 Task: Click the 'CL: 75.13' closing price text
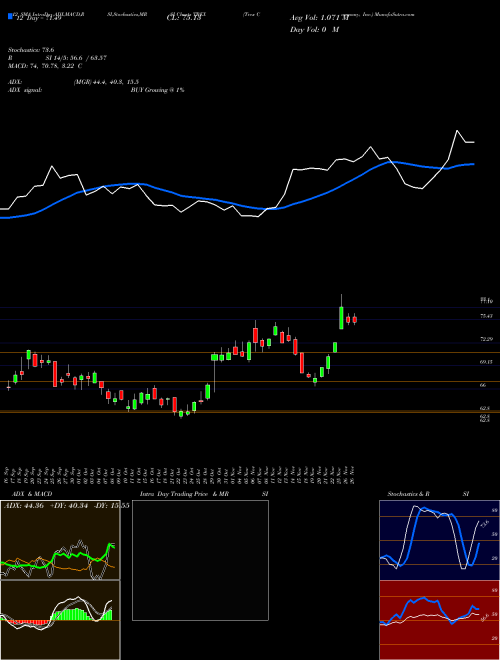tap(184, 18)
